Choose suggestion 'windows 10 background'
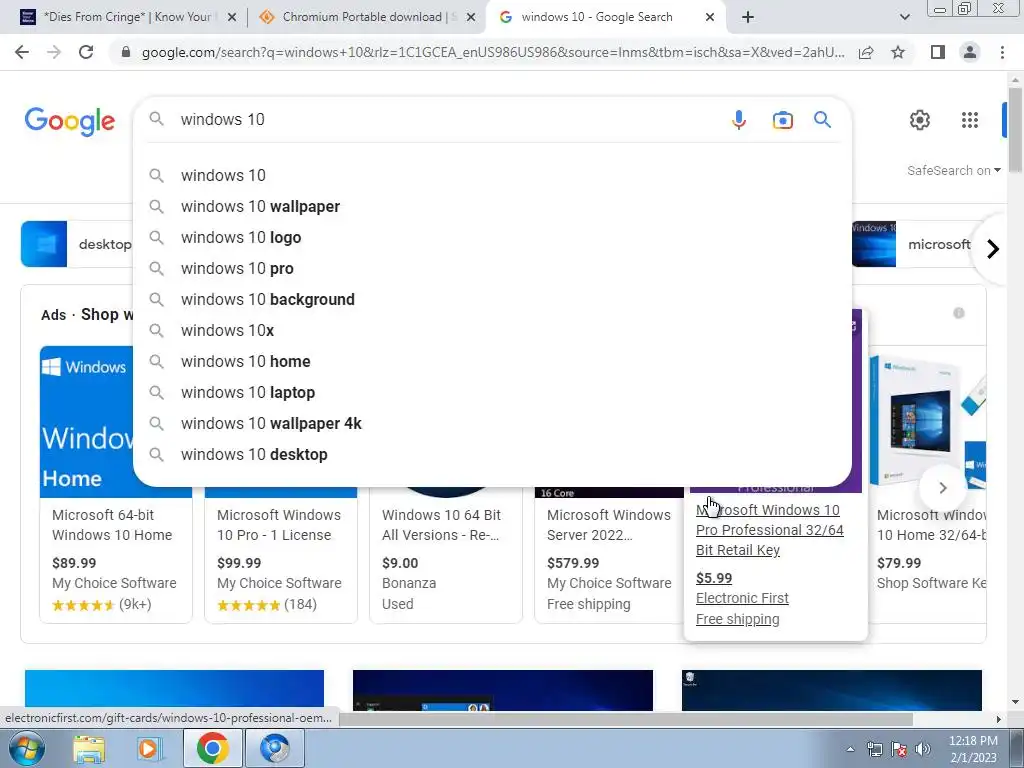Viewport: 1024px width, 768px height. click(492, 299)
